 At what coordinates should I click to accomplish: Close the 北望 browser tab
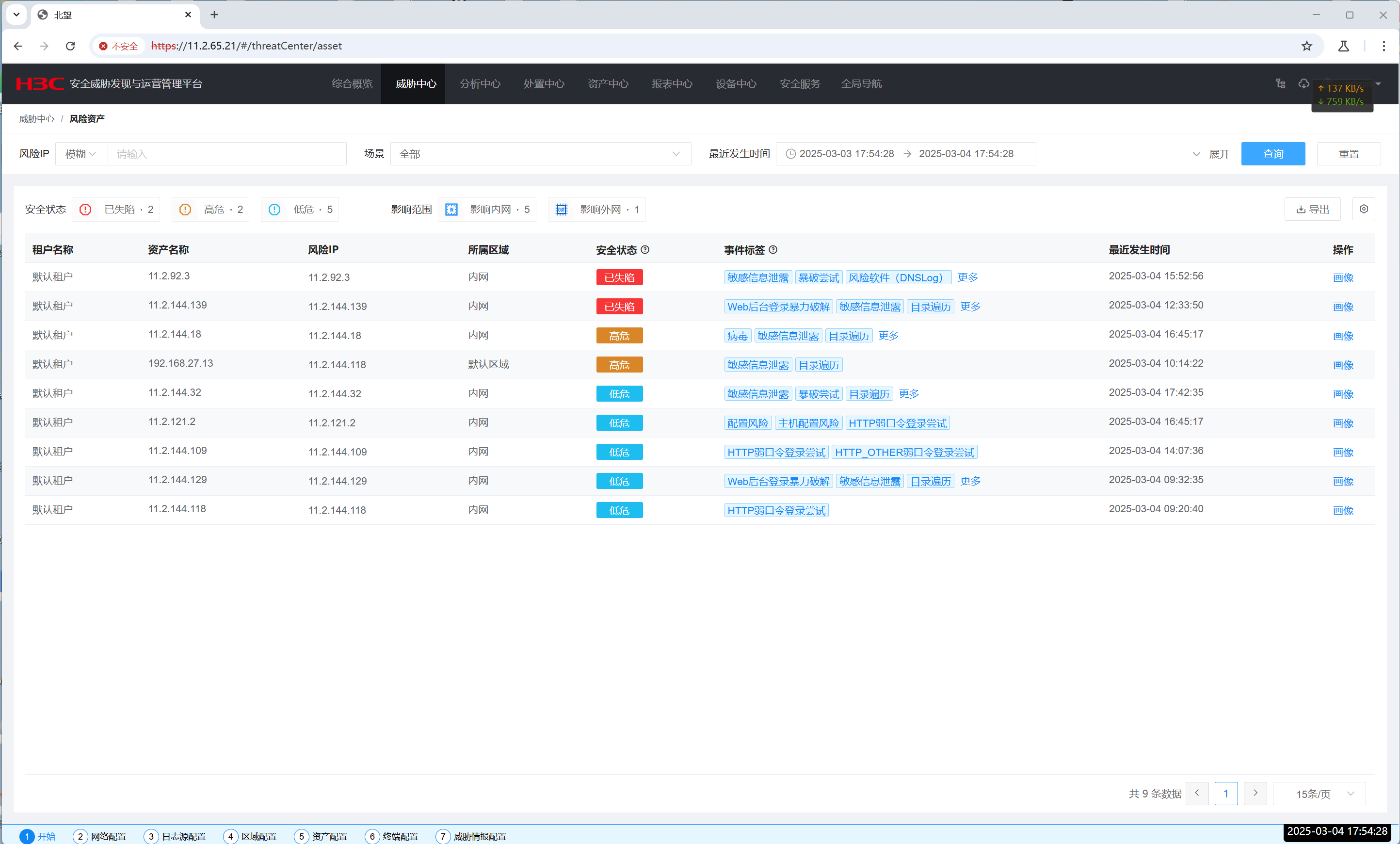click(x=188, y=15)
